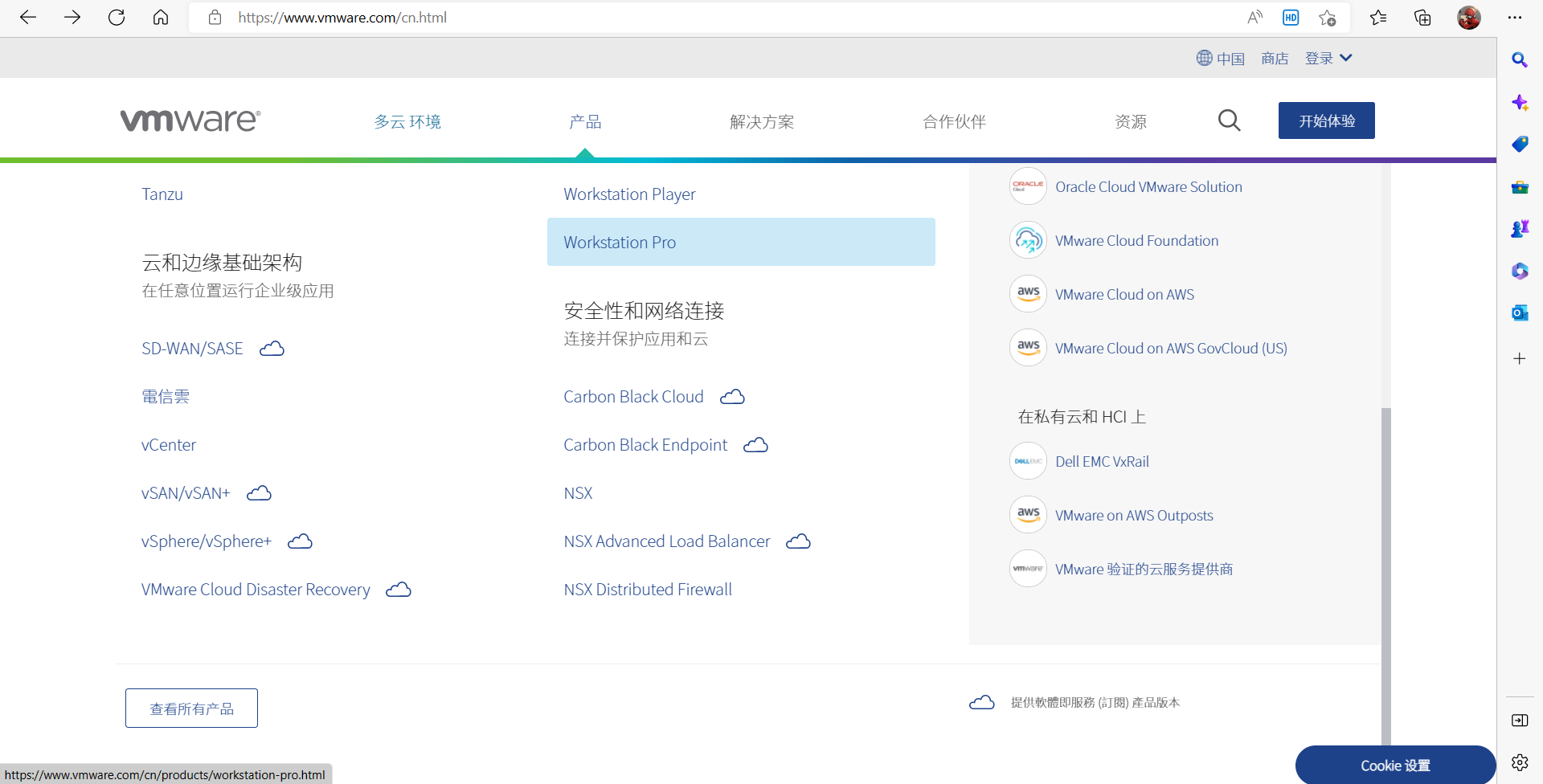Open VMware Cloud on AWS GovCloud (US)

click(1171, 348)
